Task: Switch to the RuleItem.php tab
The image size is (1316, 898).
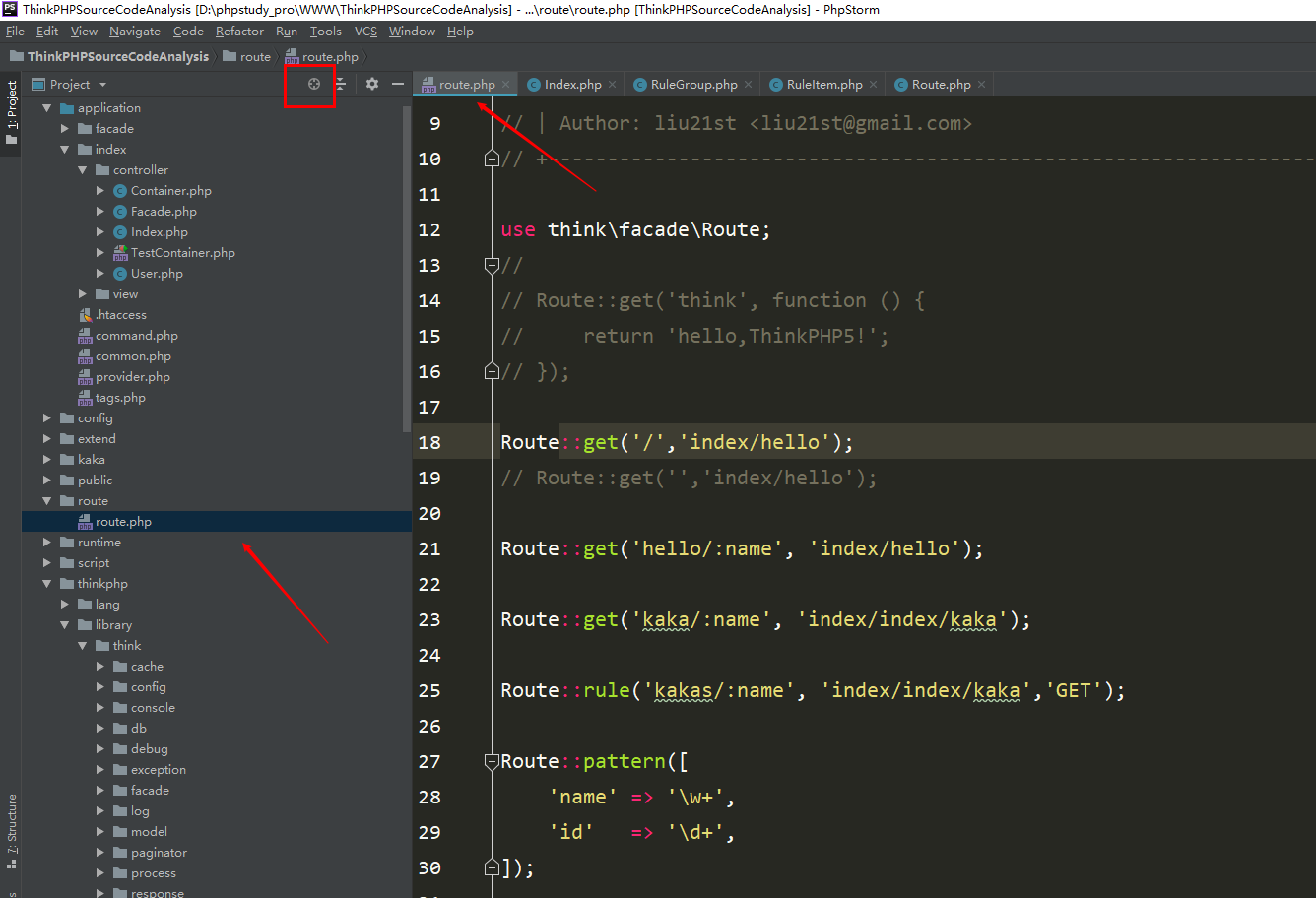Action: (823, 85)
